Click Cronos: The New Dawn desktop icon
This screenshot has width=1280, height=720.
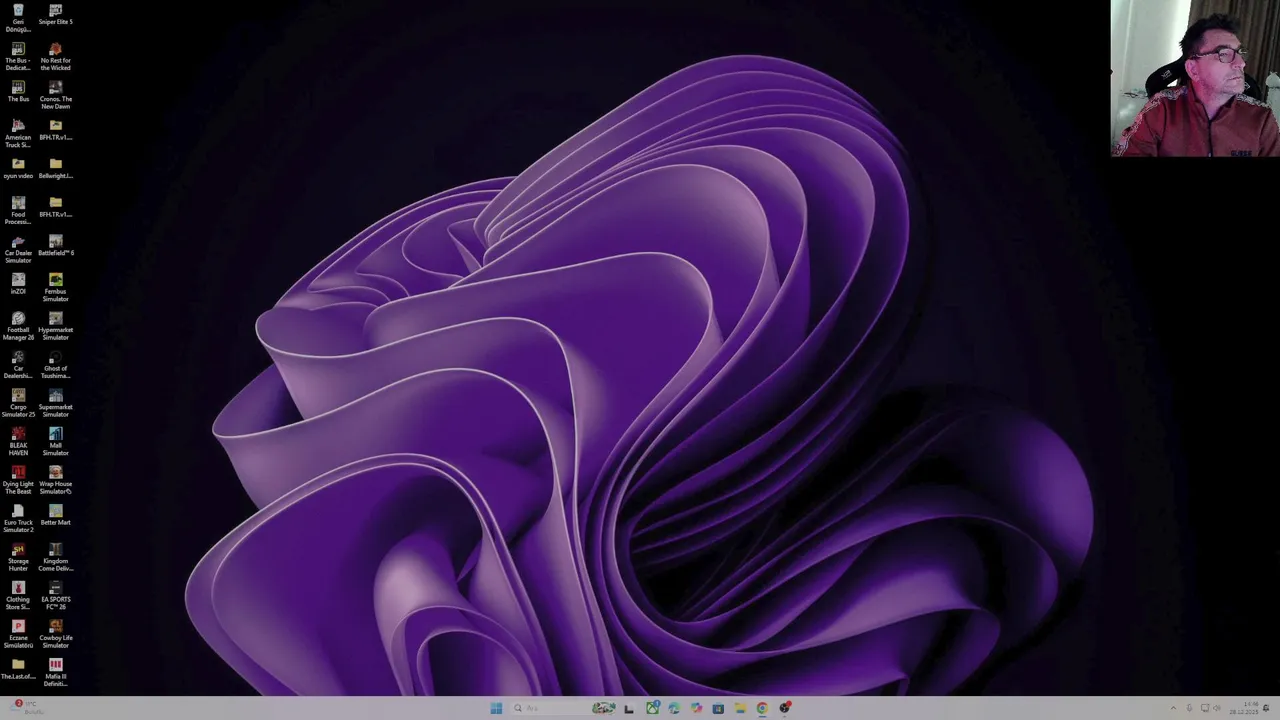click(x=55, y=95)
